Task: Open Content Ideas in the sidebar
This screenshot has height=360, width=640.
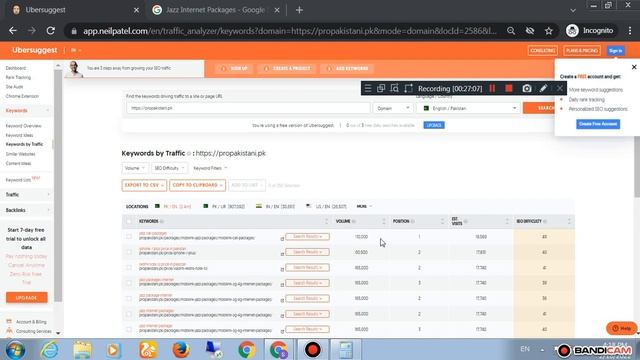Action: (x=18, y=164)
